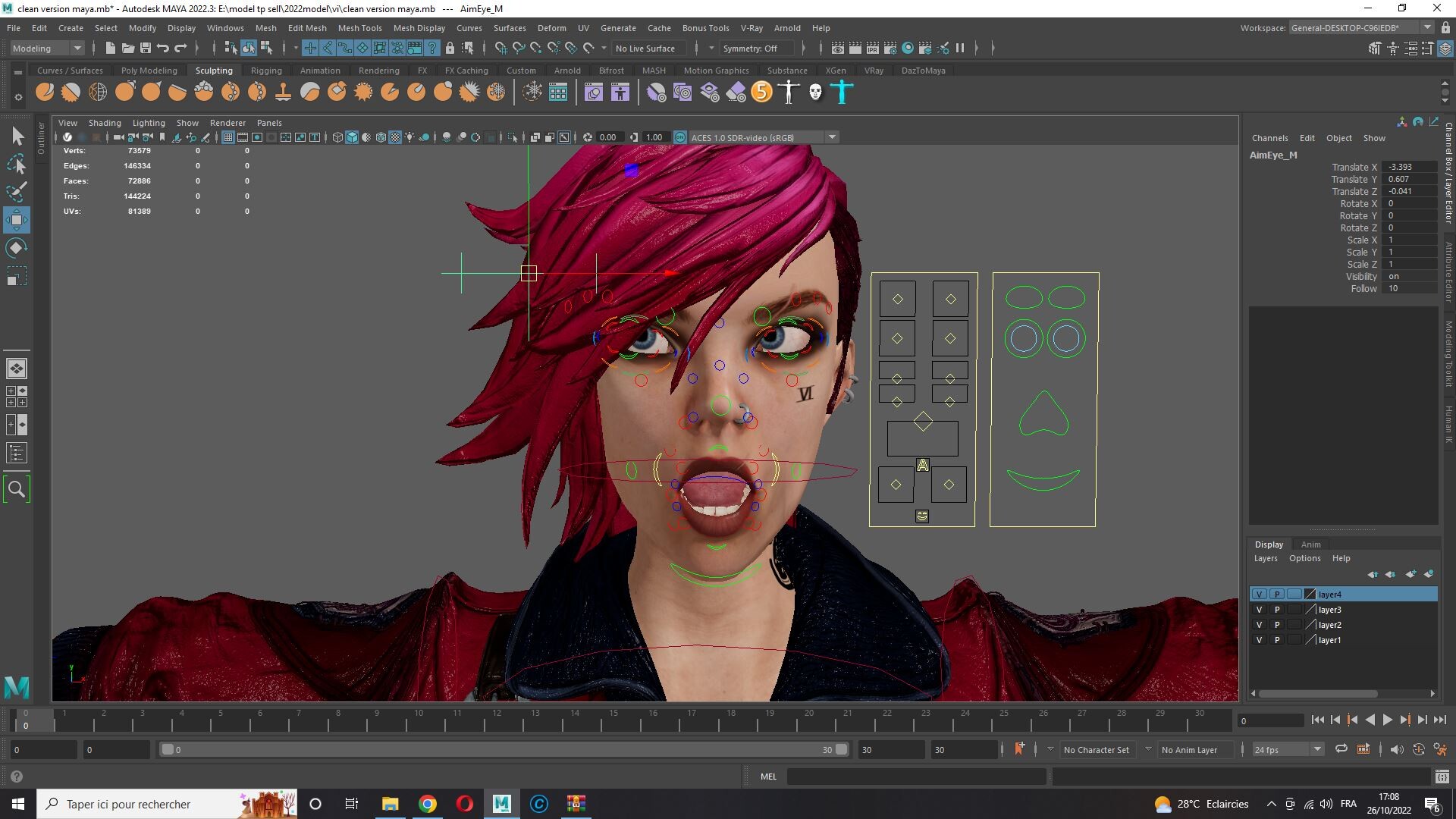Toggle Symmetry off dropdown state

[756, 48]
